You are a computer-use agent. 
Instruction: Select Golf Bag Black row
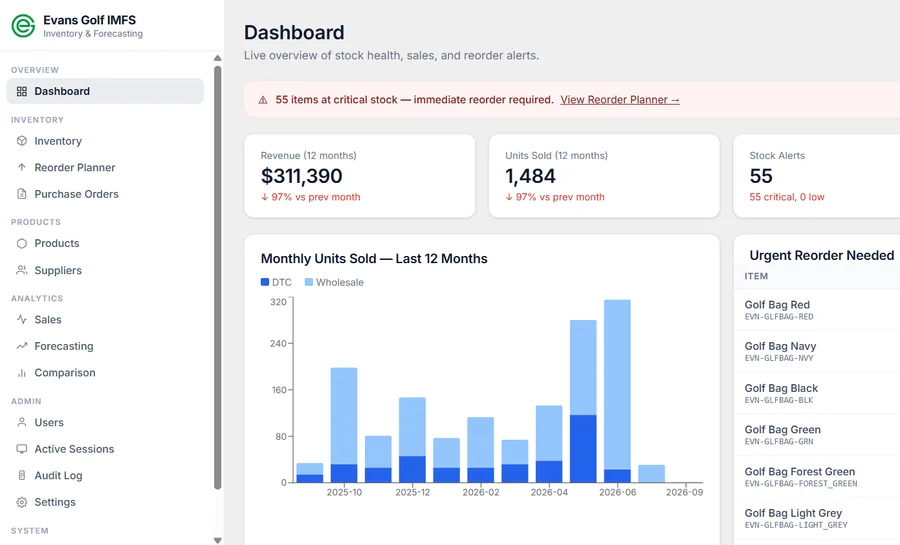point(817,393)
